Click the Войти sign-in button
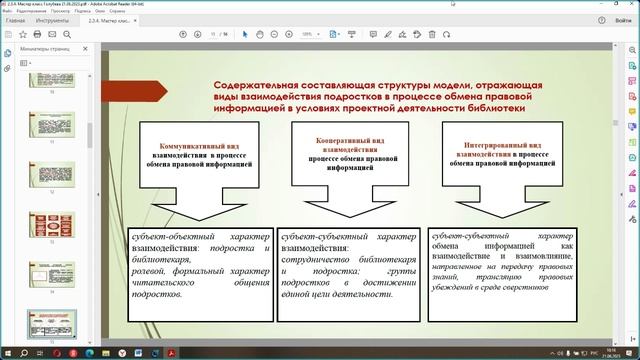The width and height of the screenshot is (640, 360). 623,20
